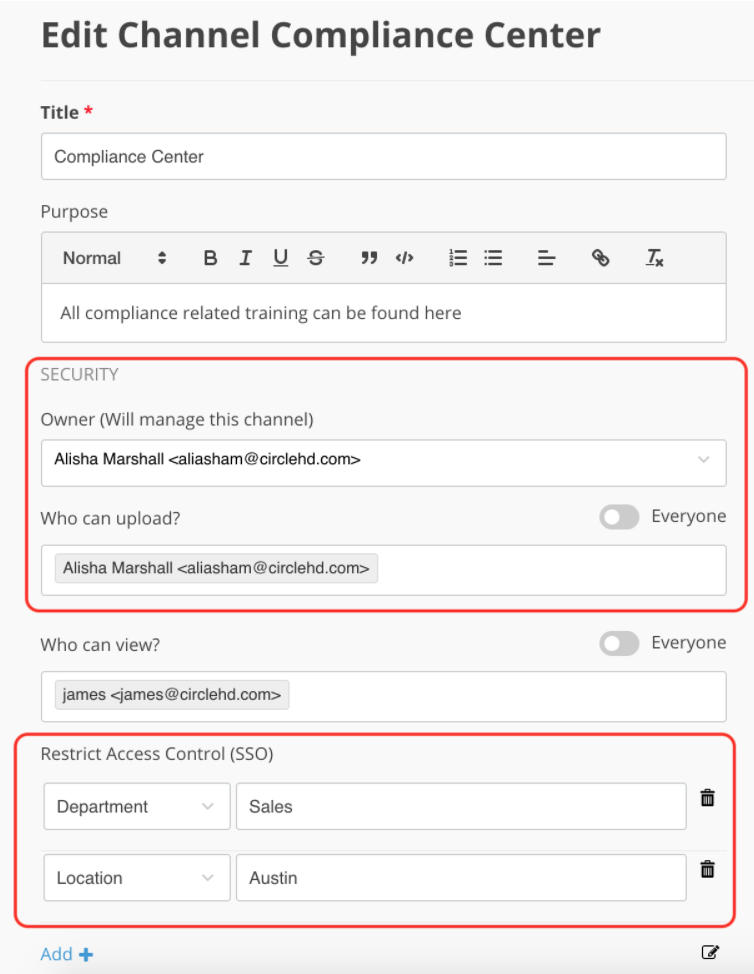Open the text alignment options
754x974 pixels.
[x=546, y=258]
